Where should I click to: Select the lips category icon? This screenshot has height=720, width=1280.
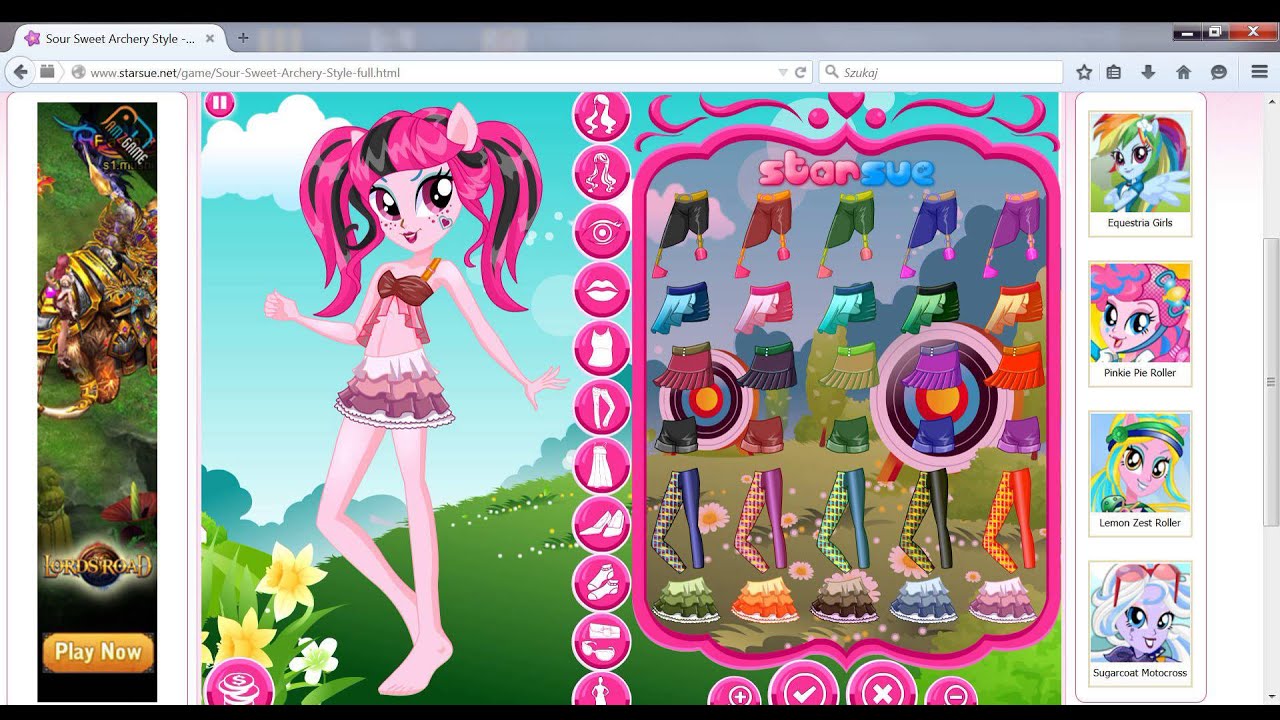601,290
